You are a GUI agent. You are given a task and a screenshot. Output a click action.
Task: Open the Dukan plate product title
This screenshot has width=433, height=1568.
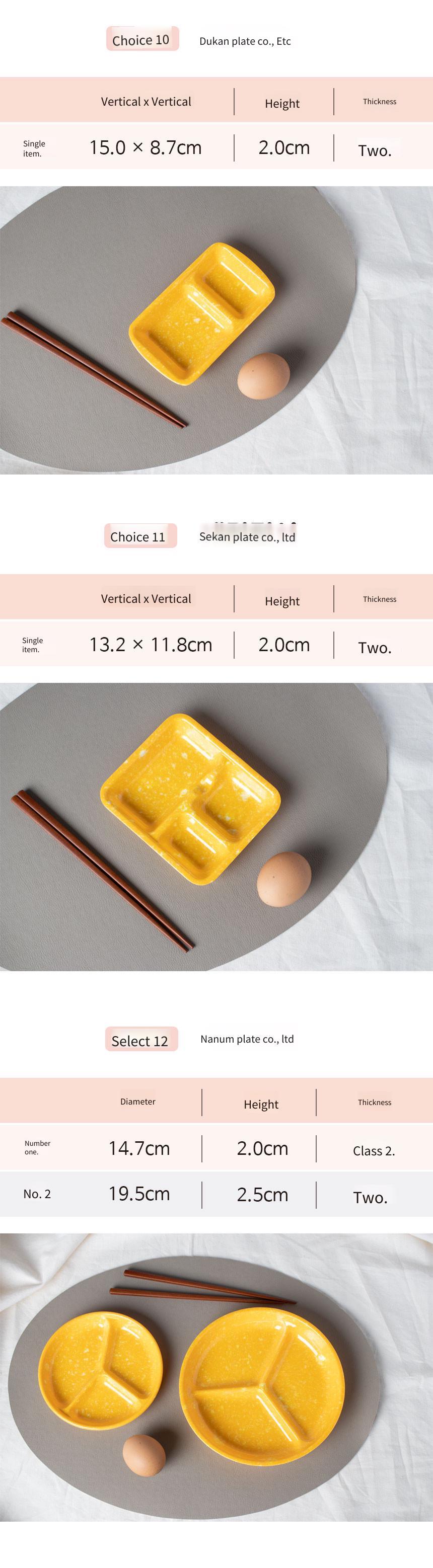[x=245, y=41]
